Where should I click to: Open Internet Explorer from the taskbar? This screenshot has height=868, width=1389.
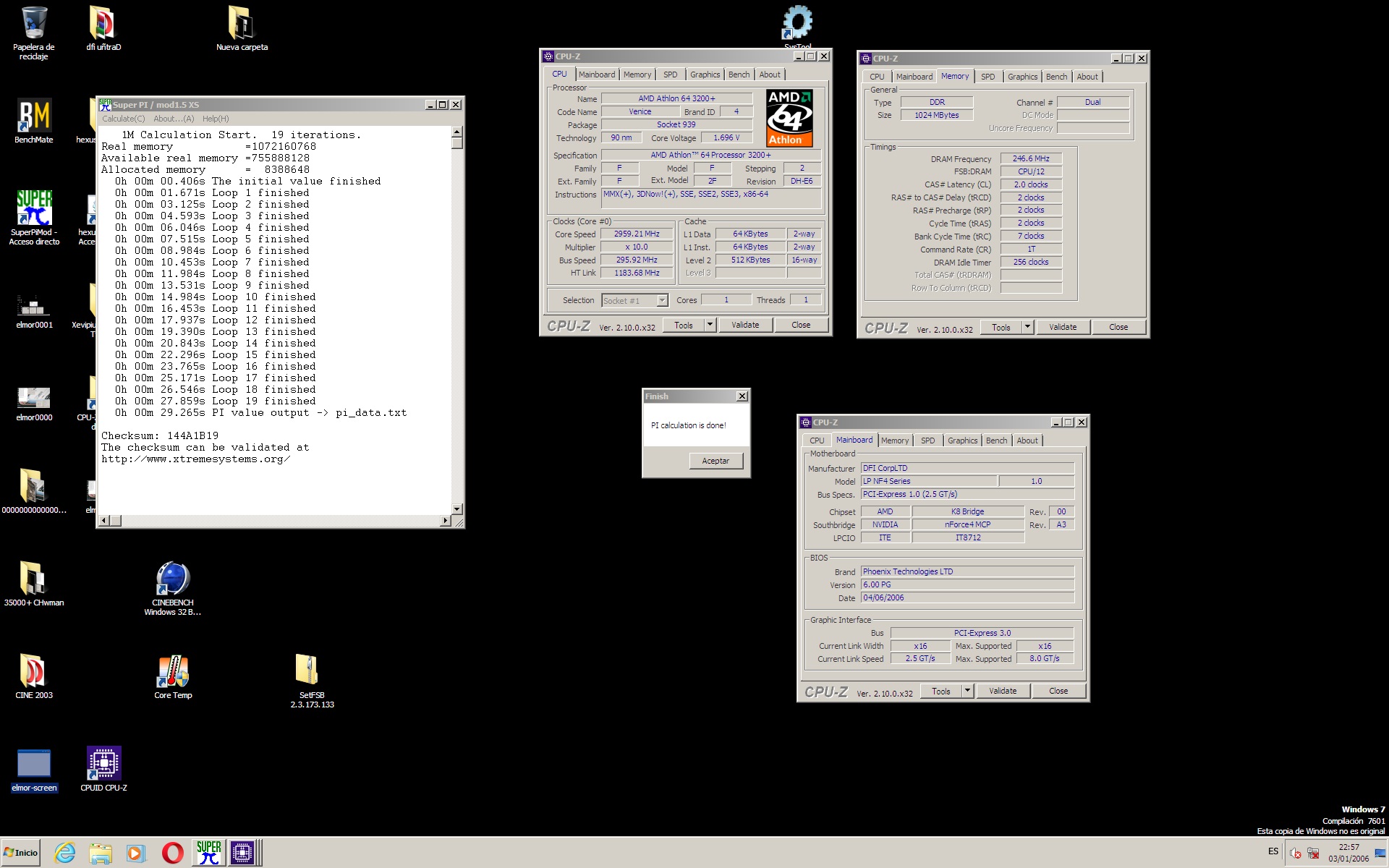(x=65, y=853)
